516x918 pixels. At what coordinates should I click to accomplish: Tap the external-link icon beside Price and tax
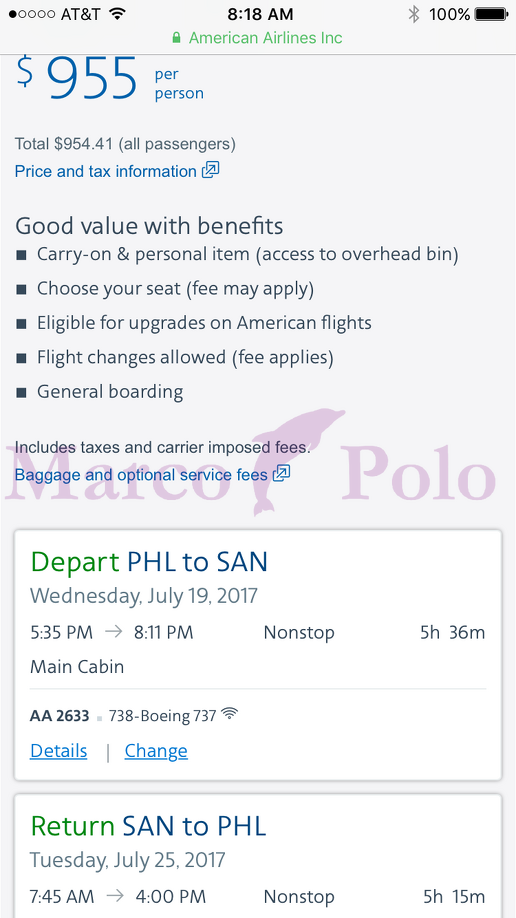(x=210, y=171)
